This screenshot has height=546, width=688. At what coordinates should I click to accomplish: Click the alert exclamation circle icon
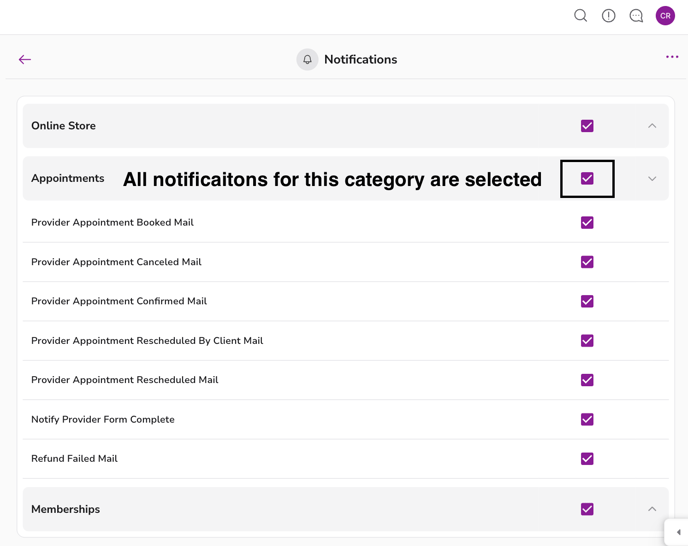click(x=608, y=16)
